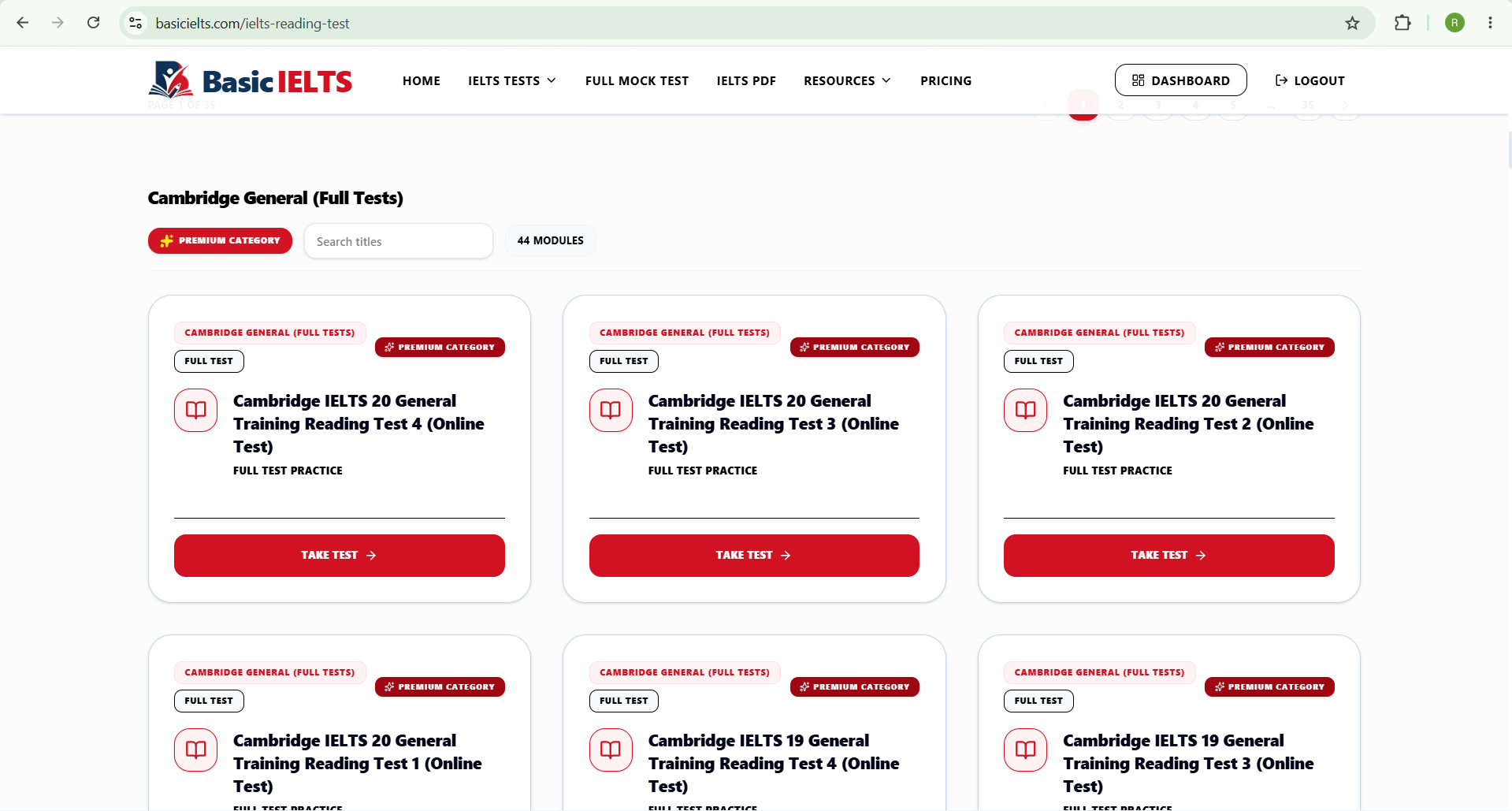Go to the HOME nav item
This screenshot has width=1512, height=811.
coord(422,80)
